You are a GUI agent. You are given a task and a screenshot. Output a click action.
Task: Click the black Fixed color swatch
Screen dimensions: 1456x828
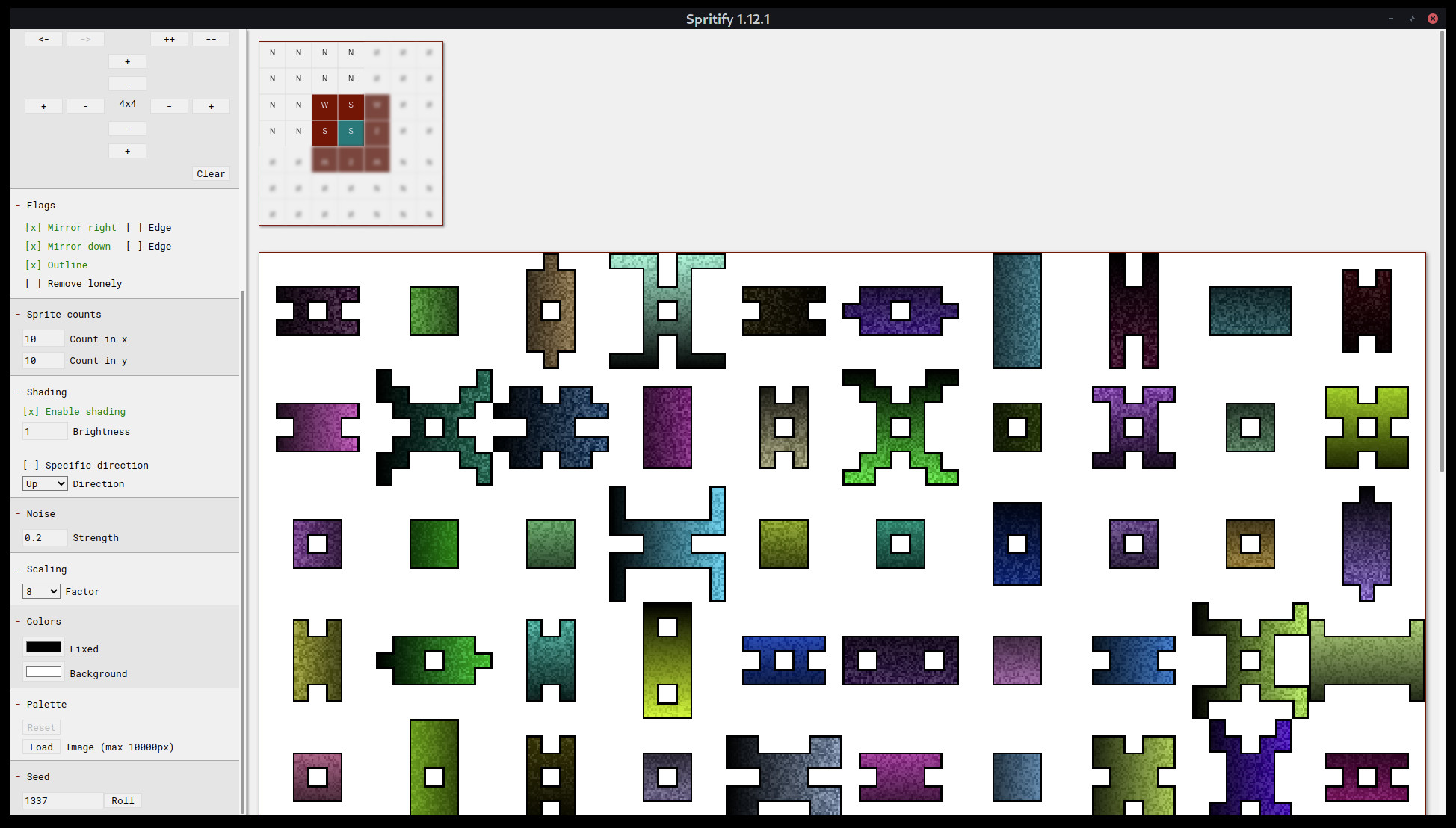click(43, 646)
